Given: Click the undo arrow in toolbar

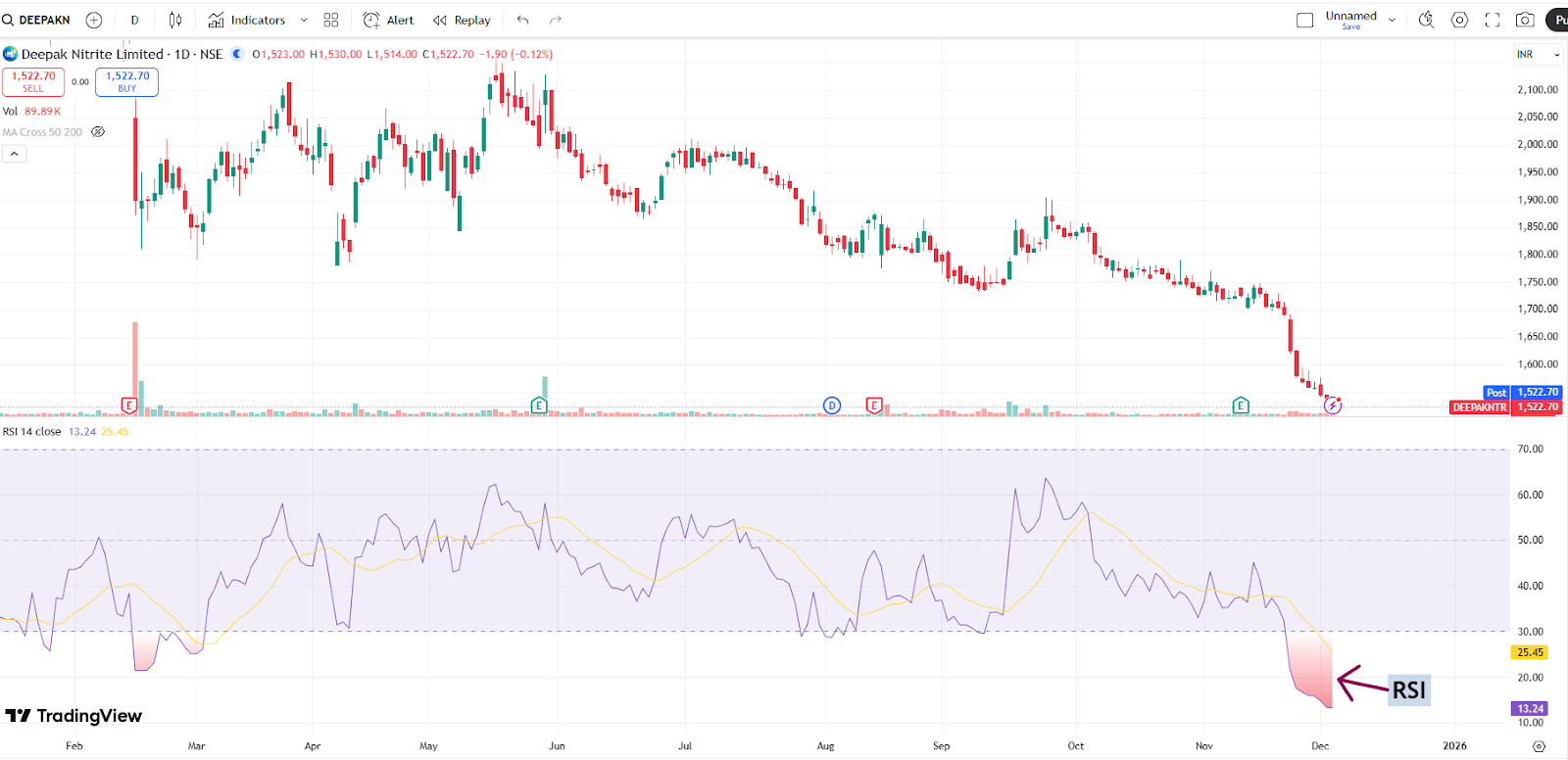Looking at the screenshot, I should [522, 20].
